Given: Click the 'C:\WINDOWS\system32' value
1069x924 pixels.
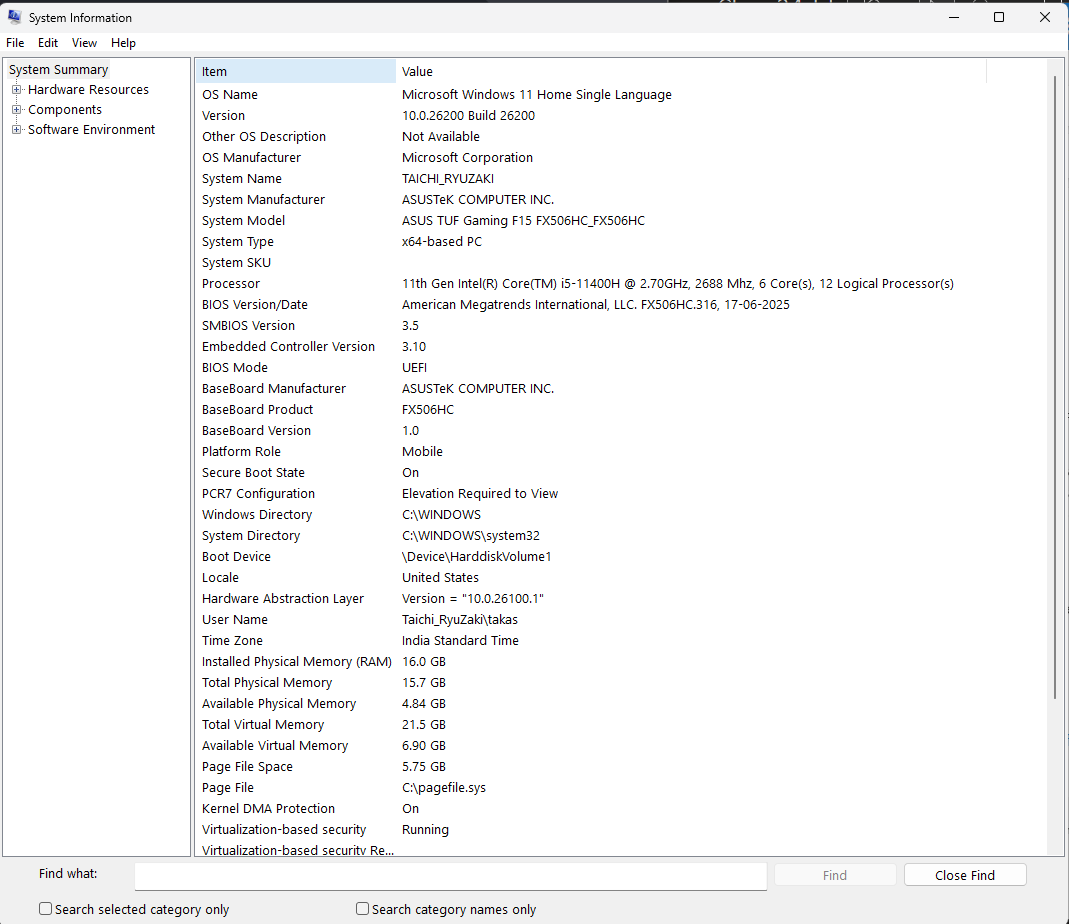Looking at the screenshot, I should click(470, 536).
